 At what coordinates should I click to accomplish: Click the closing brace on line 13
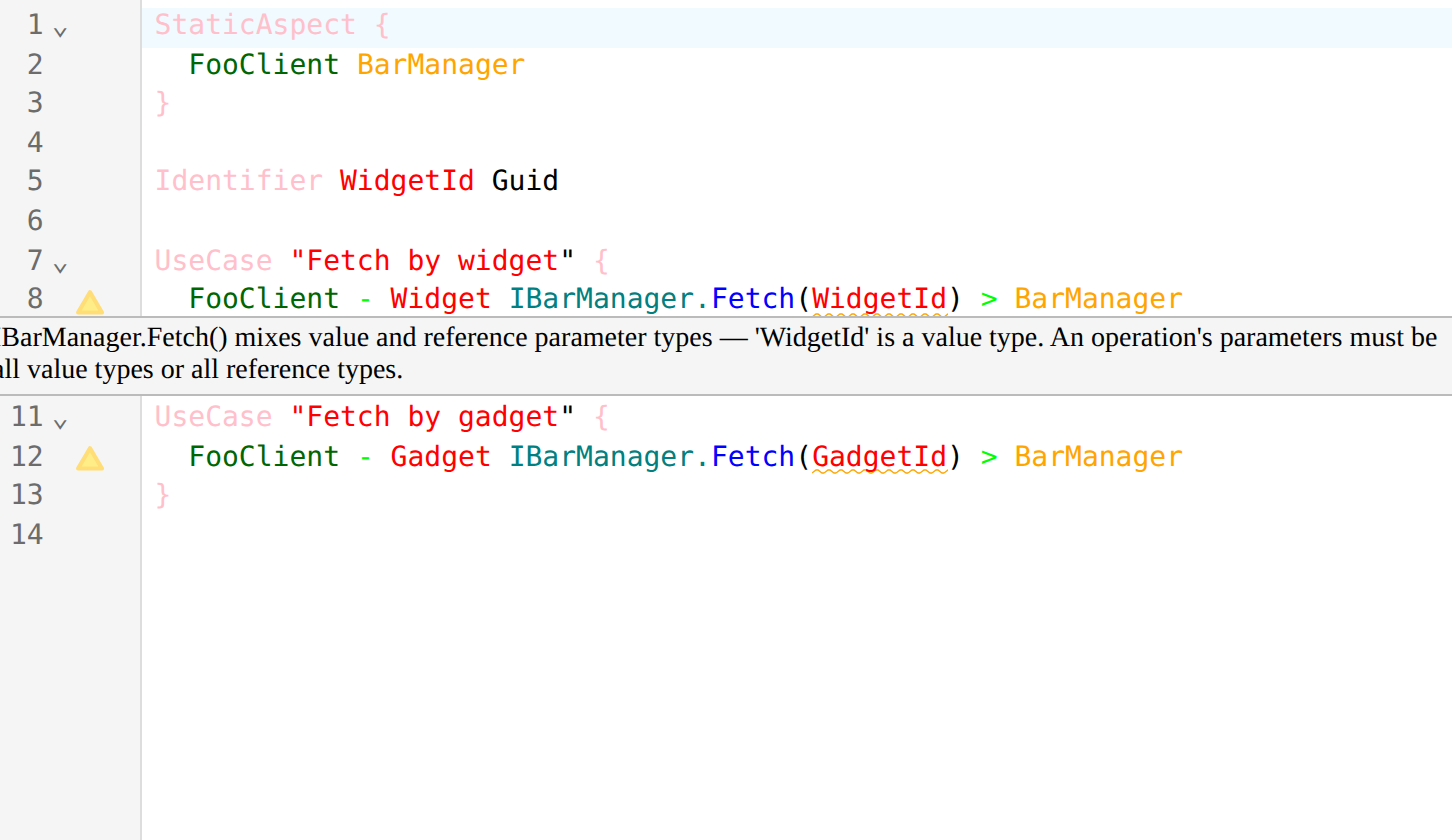163,495
